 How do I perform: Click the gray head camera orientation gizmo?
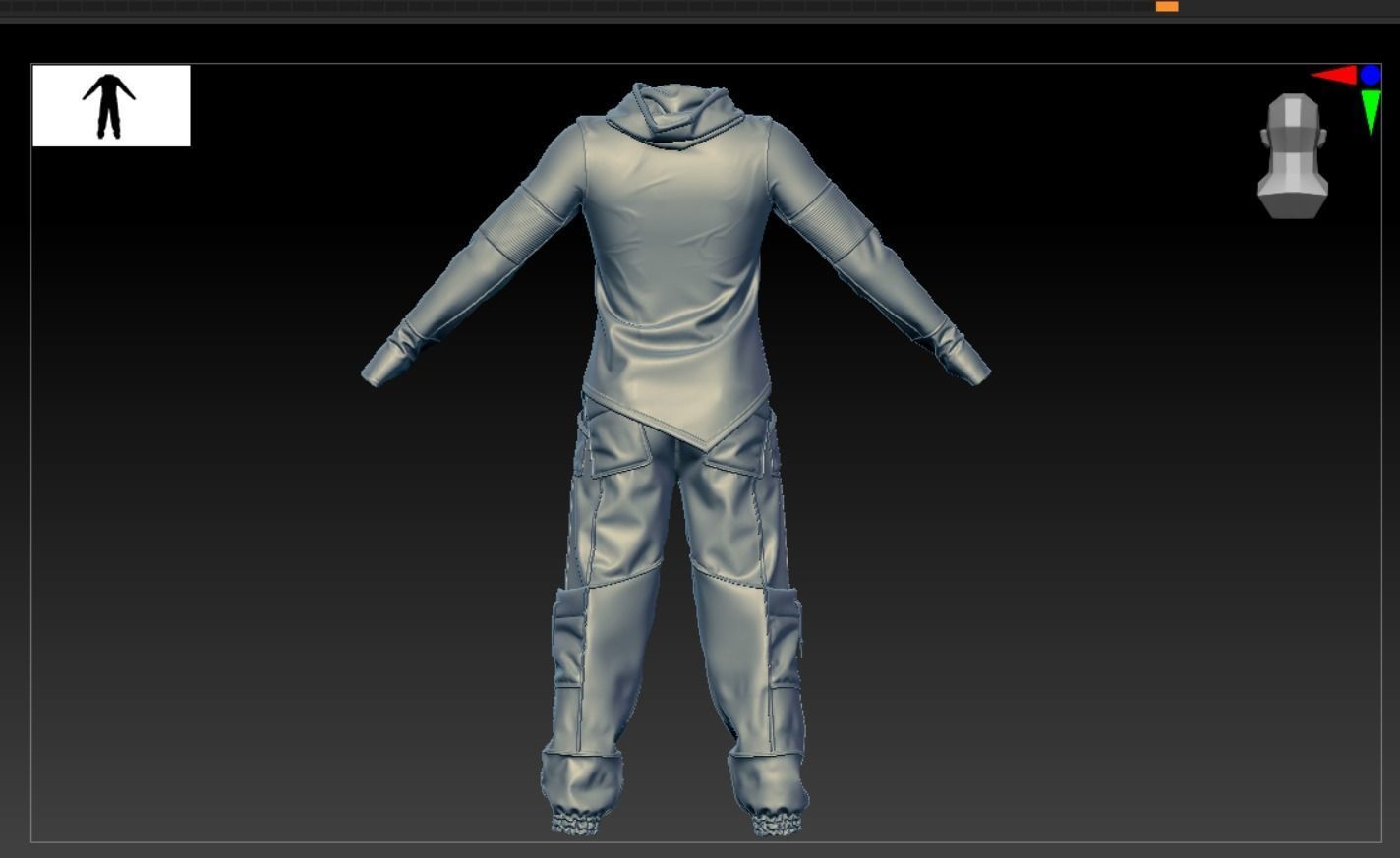pos(1293,156)
